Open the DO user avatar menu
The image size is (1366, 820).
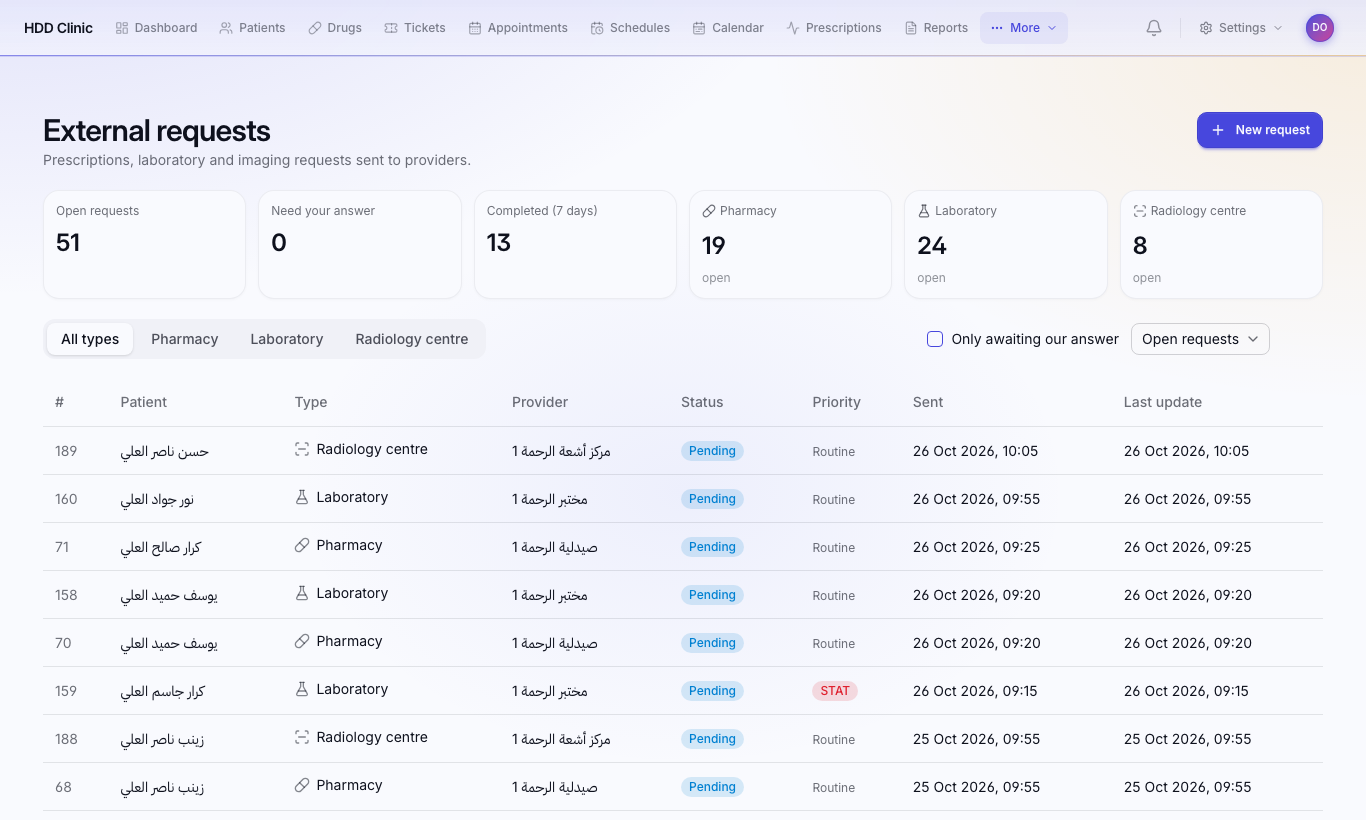coord(1320,28)
